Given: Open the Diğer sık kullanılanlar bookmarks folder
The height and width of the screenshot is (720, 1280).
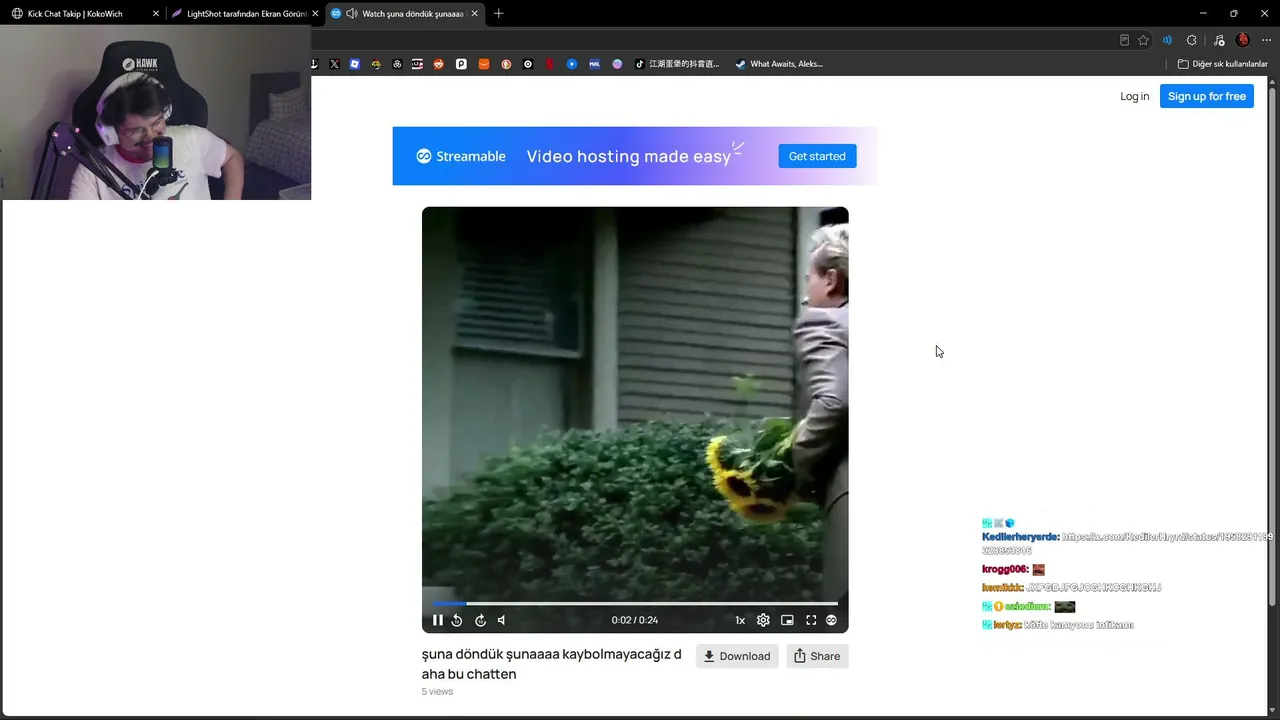Looking at the screenshot, I should pyautogui.click(x=1222, y=64).
